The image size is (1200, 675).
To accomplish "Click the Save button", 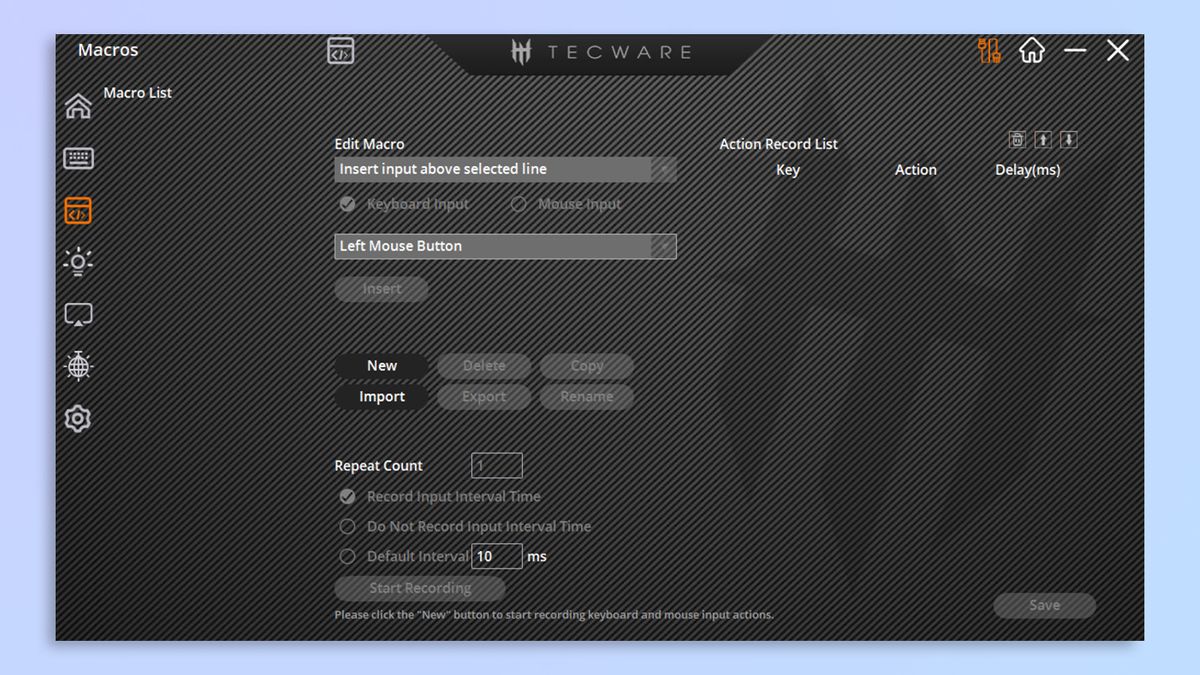I will [1044, 605].
